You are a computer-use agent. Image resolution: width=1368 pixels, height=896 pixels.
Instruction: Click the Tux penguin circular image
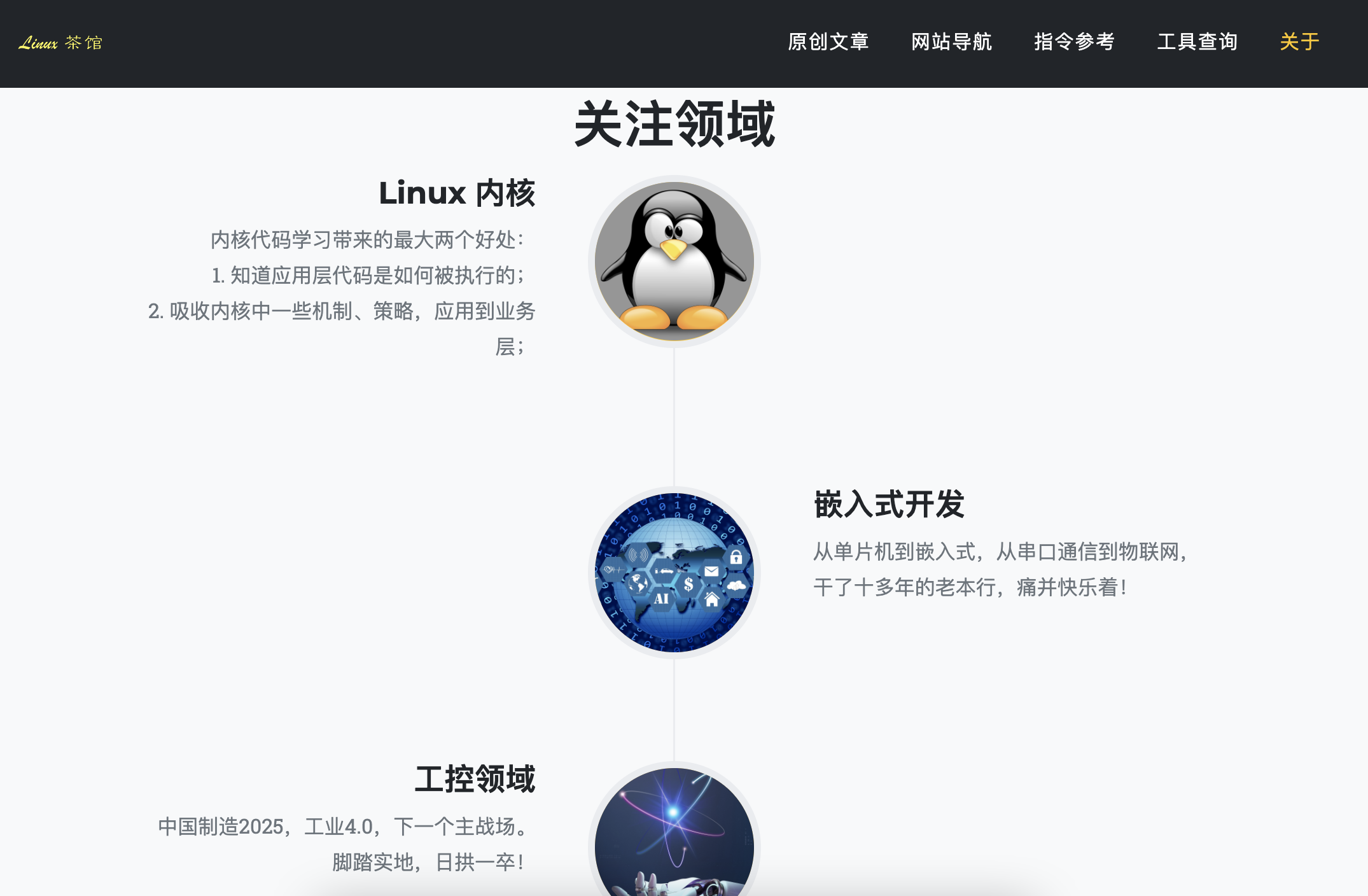coord(674,262)
